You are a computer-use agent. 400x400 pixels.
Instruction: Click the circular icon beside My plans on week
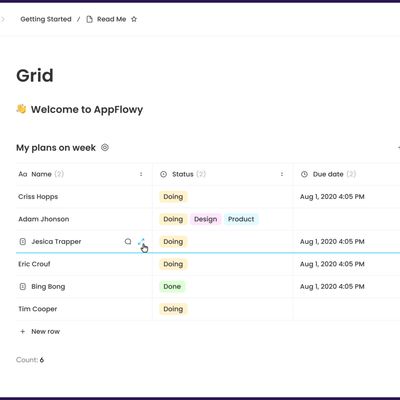tap(105, 147)
